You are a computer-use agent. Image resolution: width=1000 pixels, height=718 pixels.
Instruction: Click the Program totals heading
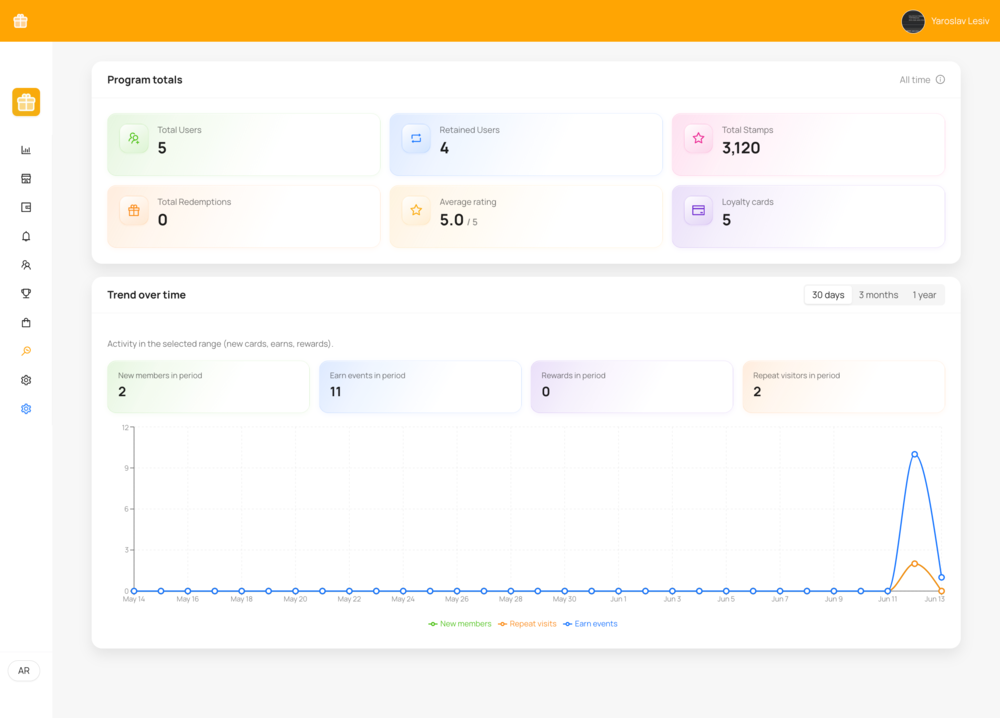coord(145,80)
